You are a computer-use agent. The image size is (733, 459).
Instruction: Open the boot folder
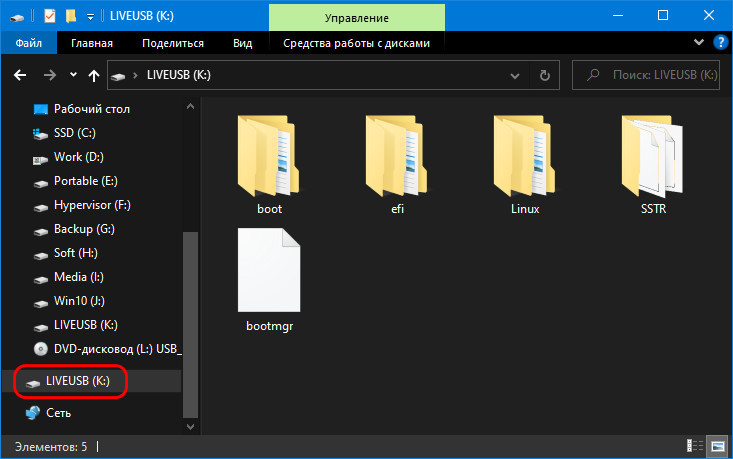269,164
